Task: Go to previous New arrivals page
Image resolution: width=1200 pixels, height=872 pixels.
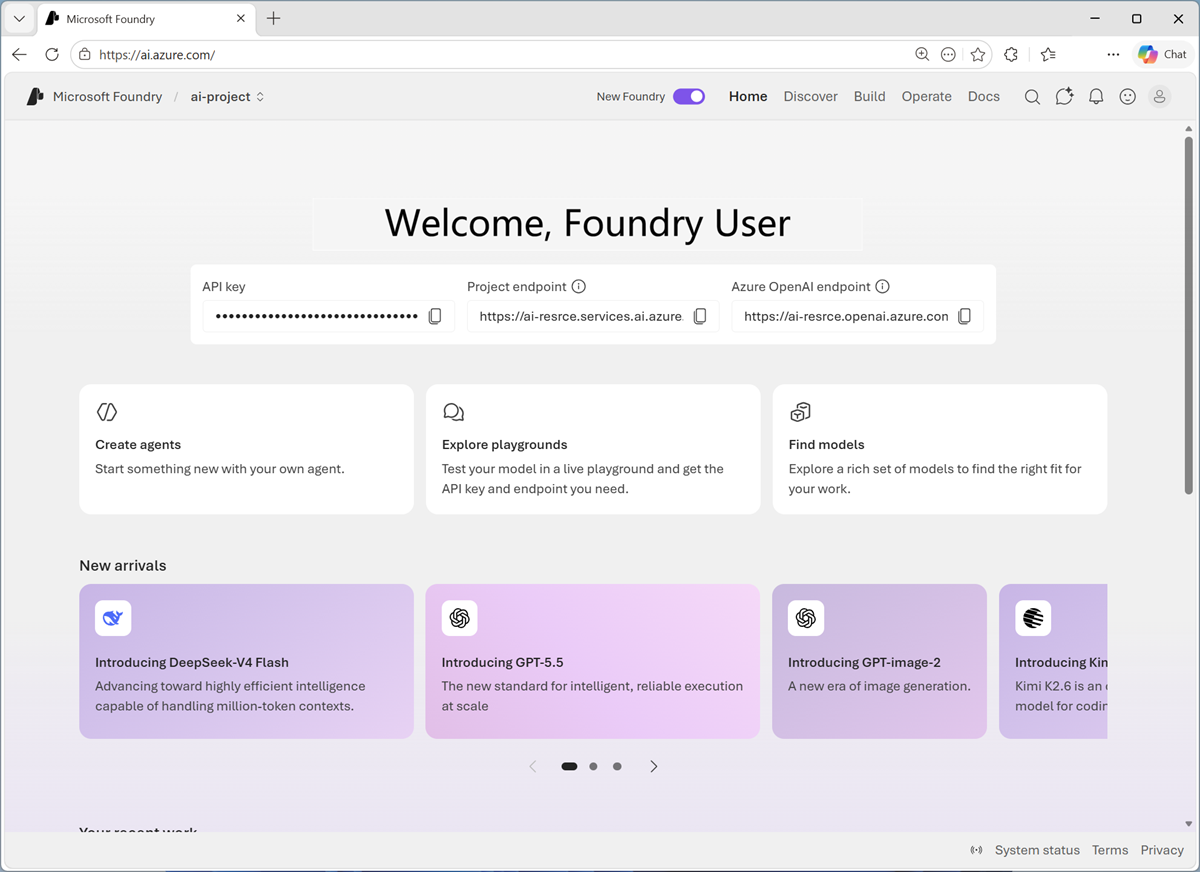Action: [x=533, y=766]
